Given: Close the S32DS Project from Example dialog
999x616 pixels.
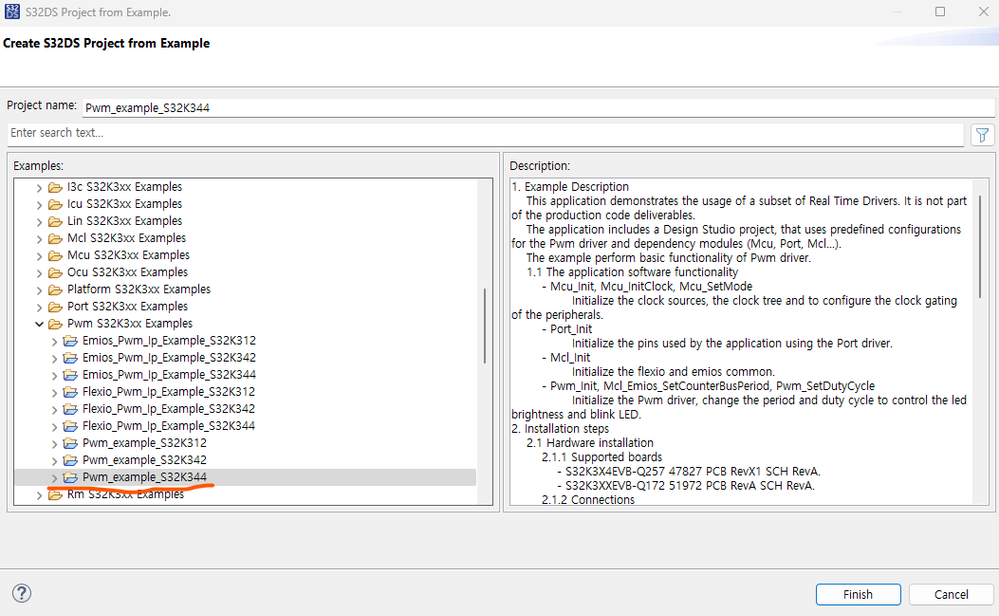Looking at the screenshot, I should point(983,11).
